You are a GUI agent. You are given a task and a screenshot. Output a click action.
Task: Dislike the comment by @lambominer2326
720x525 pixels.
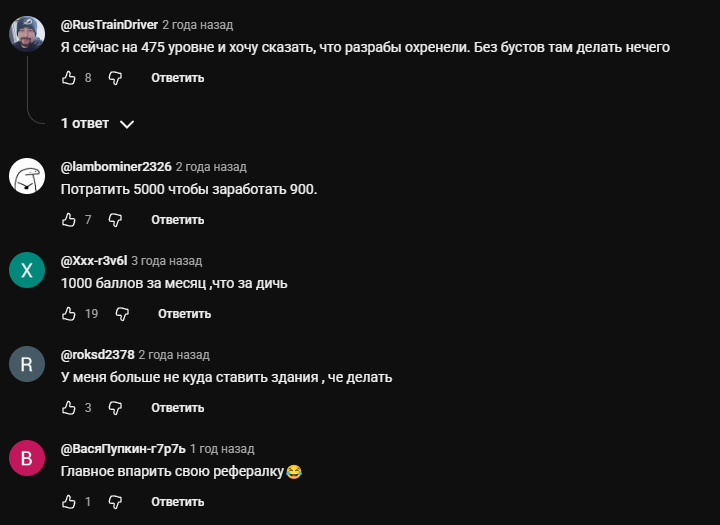[x=115, y=219]
